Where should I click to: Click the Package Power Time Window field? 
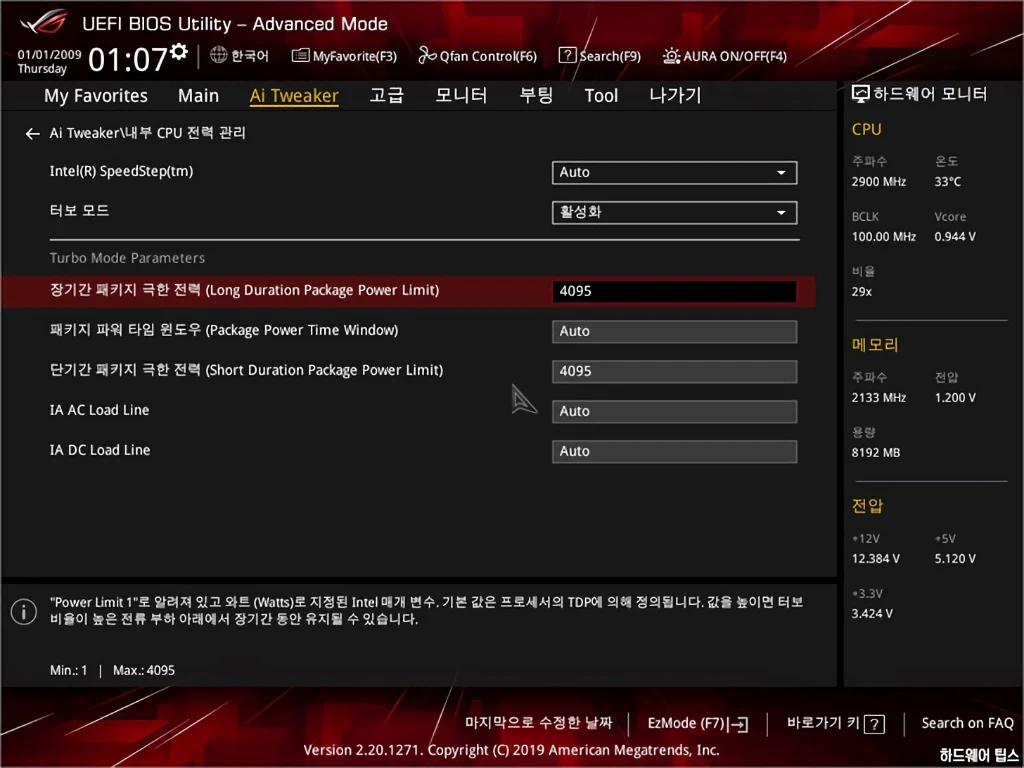[x=674, y=331]
